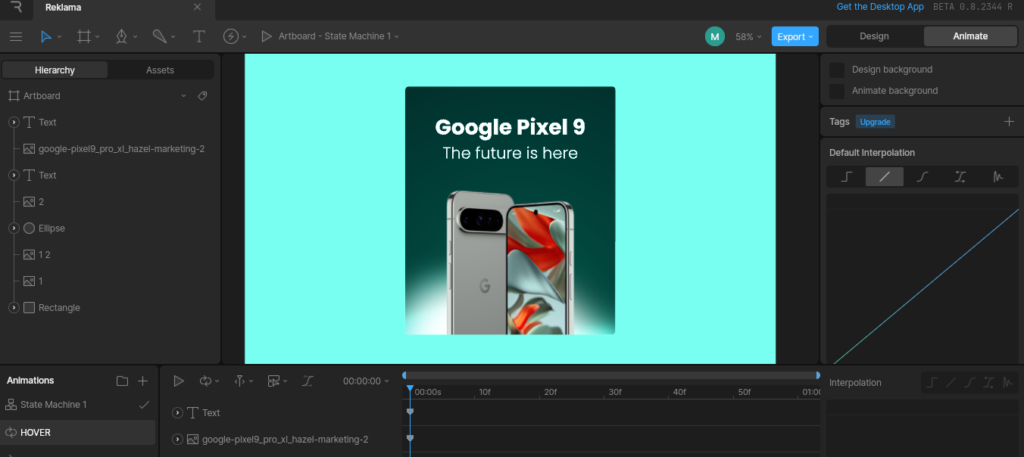Set default interpolation to Linear
This screenshot has width=1024, height=457.
point(884,177)
